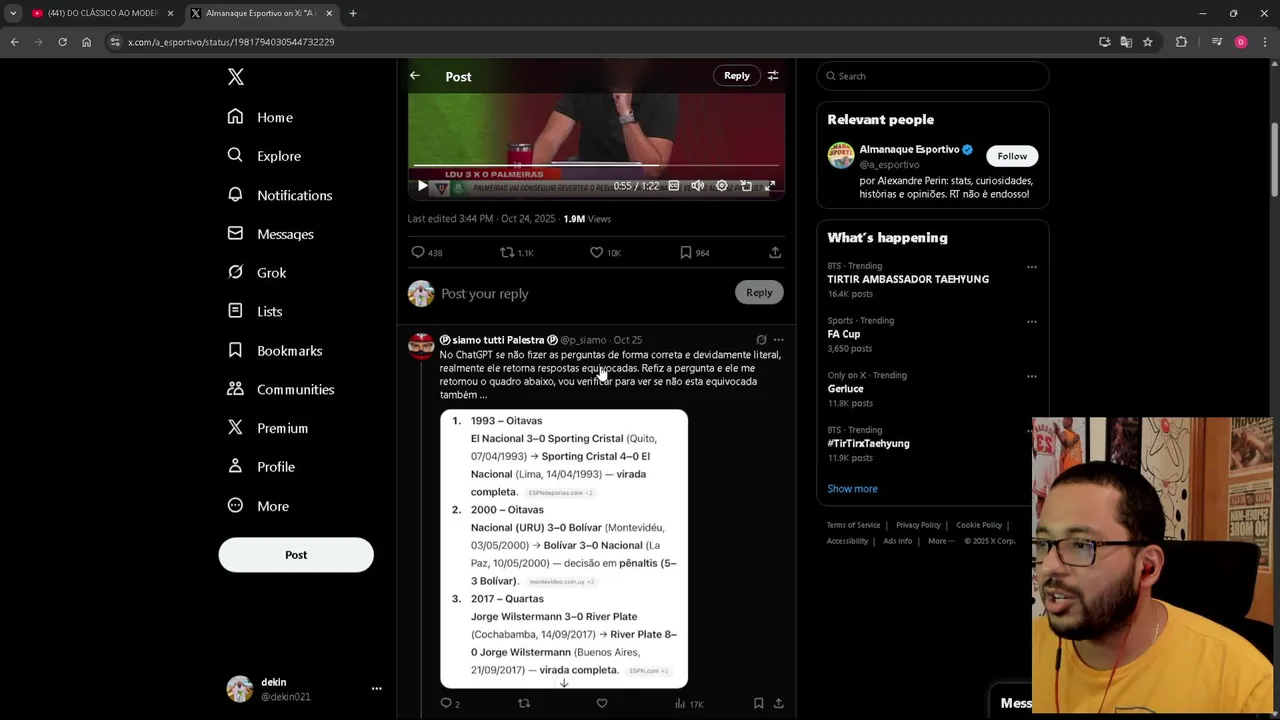Open siamo tutti Palestra profile avatar

[x=421, y=346]
